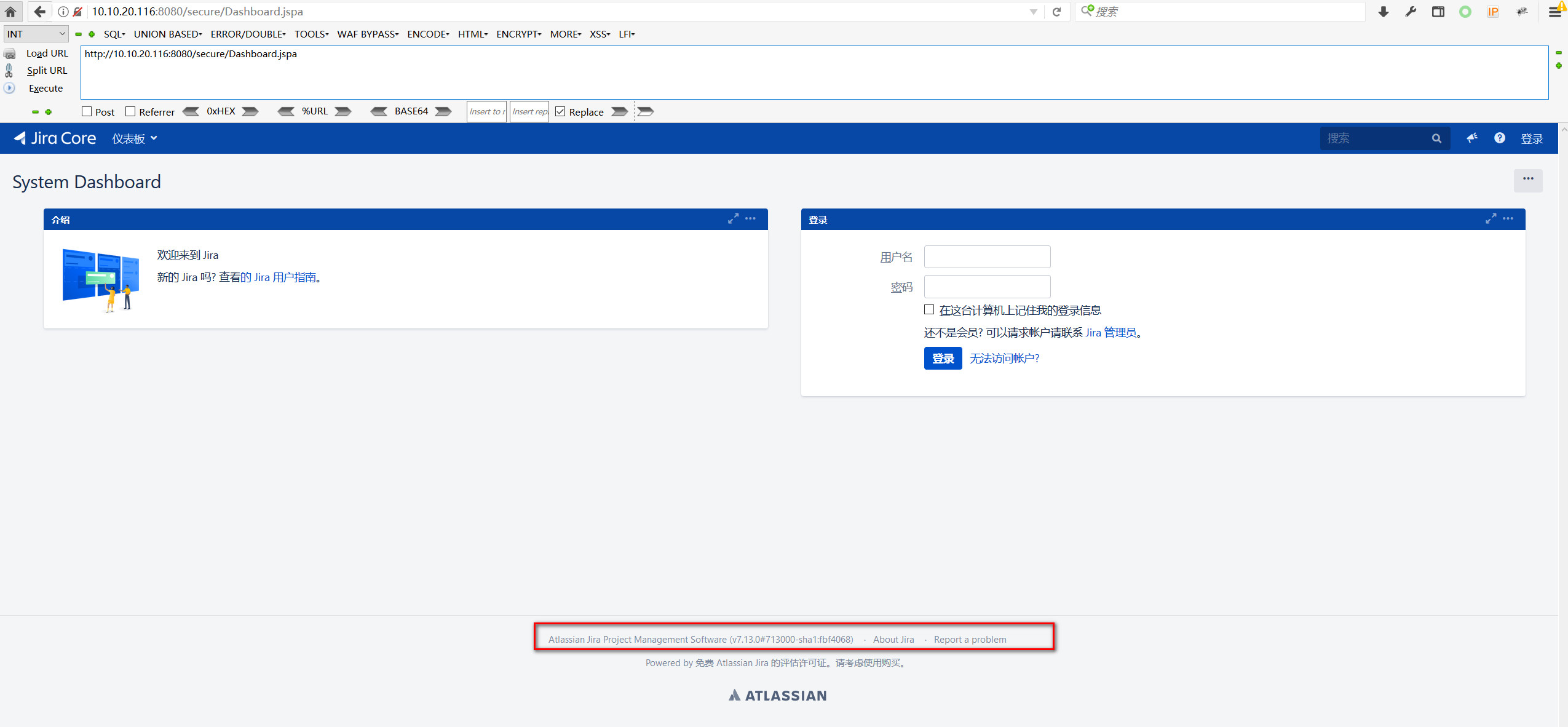1568x727 pixels.
Task: Expand the INT type combo box
Action: coord(36,34)
